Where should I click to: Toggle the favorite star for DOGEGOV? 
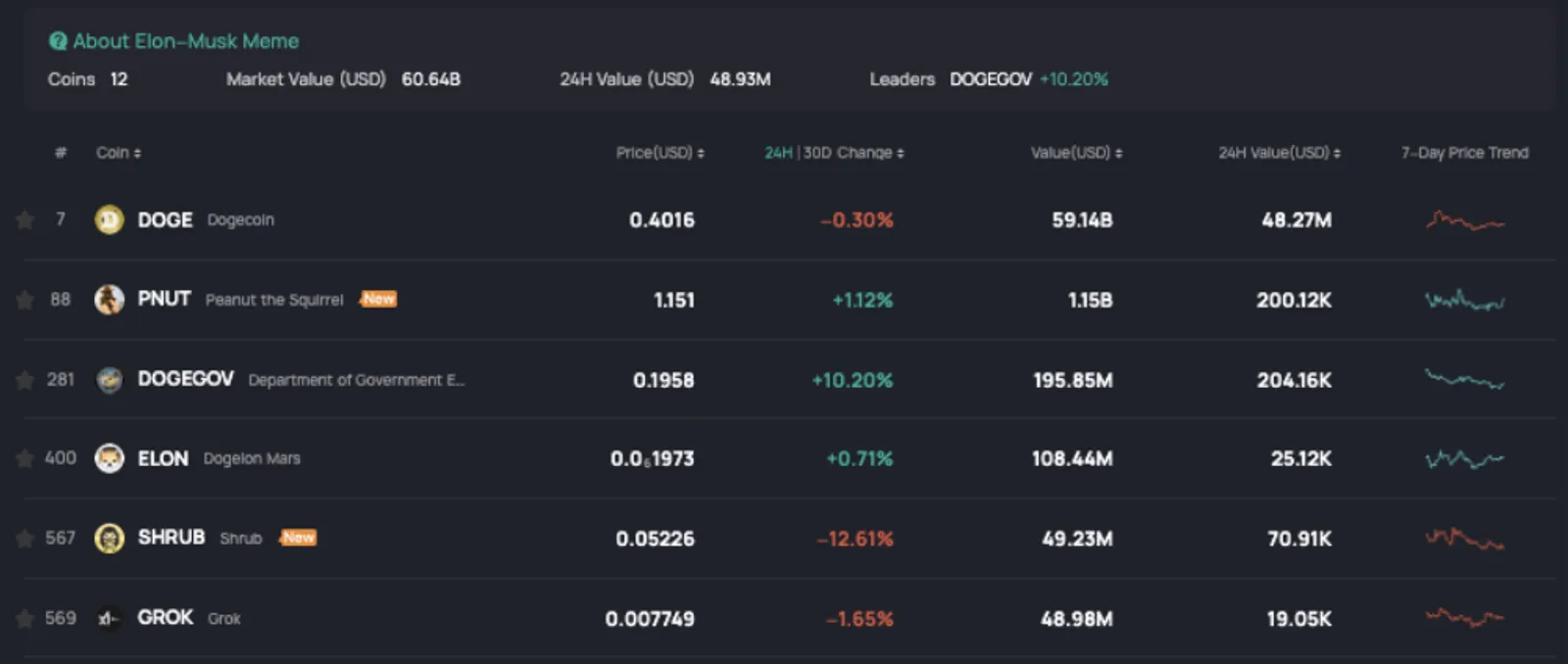25,380
